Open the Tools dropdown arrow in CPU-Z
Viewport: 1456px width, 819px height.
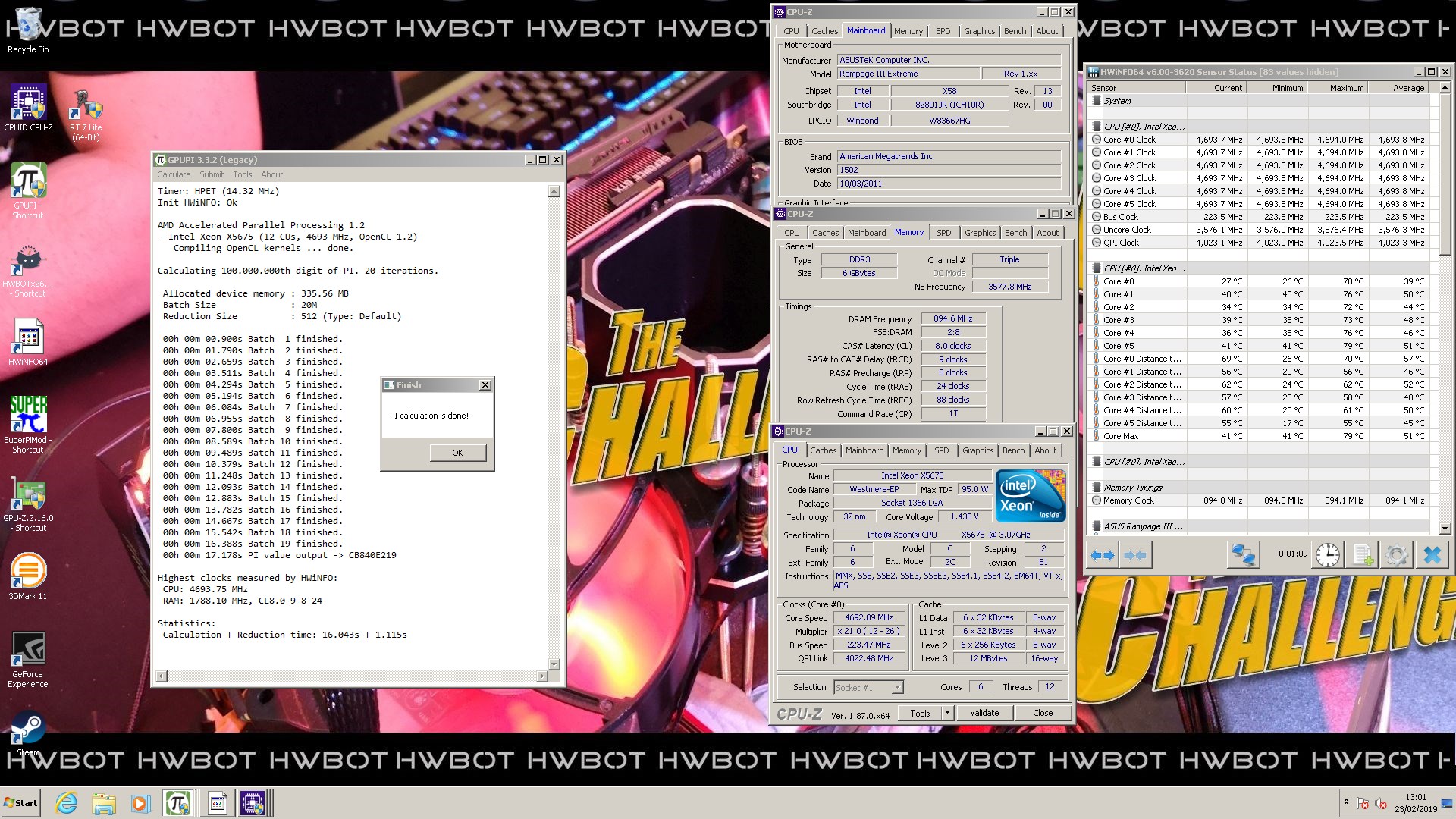(946, 713)
